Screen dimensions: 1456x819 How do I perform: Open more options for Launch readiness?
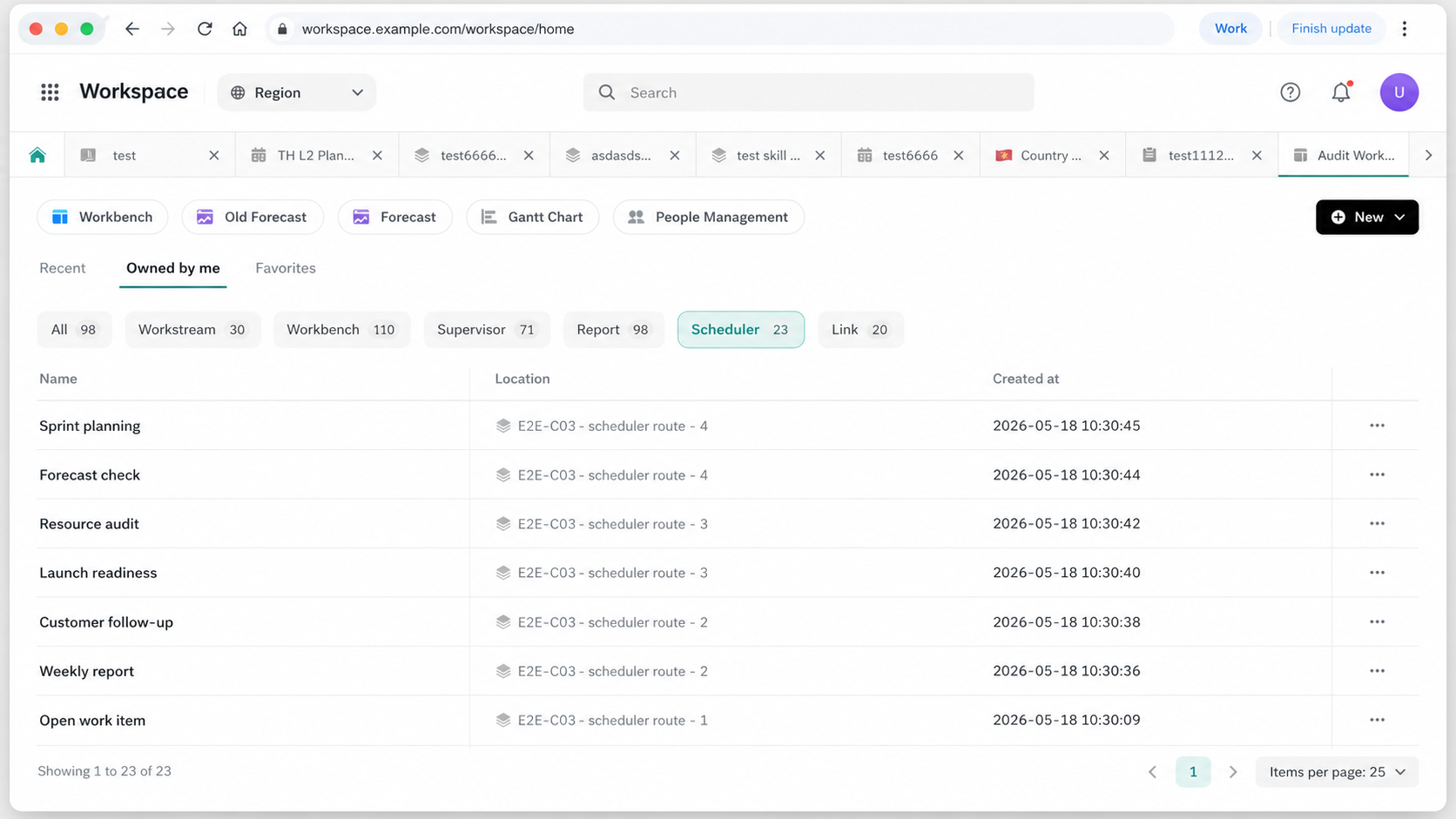pyautogui.click(x=1377, y=573)
